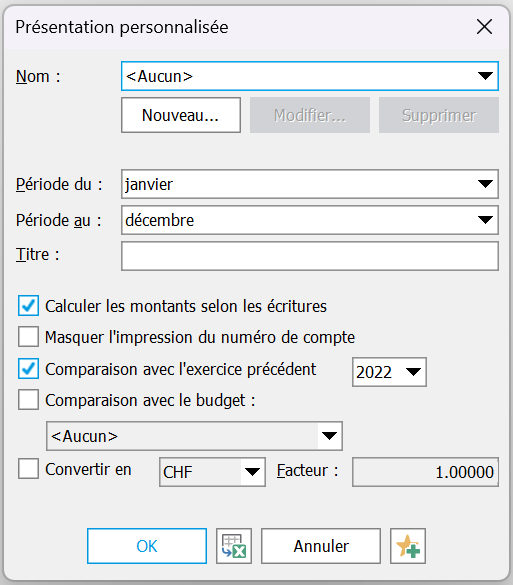This screenshot has height=585, width=513.
Task: Click the Excel export icon button
Action: pos(234,546)
